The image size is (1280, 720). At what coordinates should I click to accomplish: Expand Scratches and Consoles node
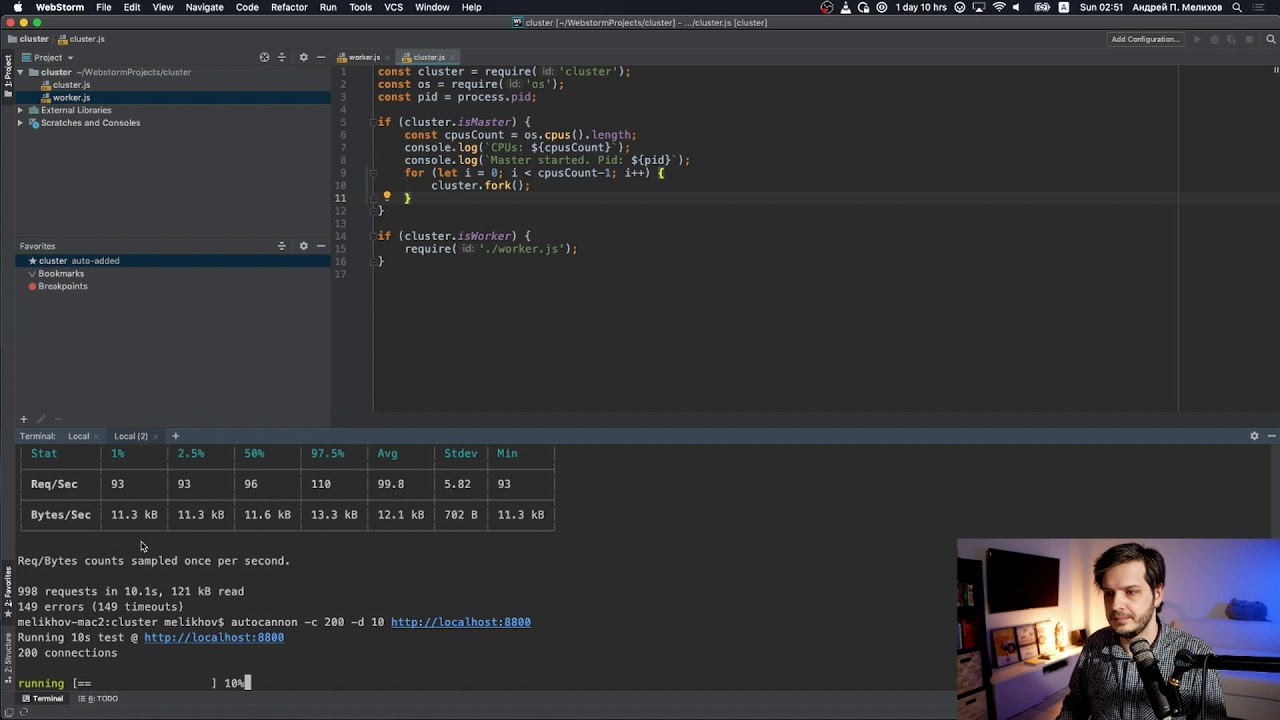(20, 123)
